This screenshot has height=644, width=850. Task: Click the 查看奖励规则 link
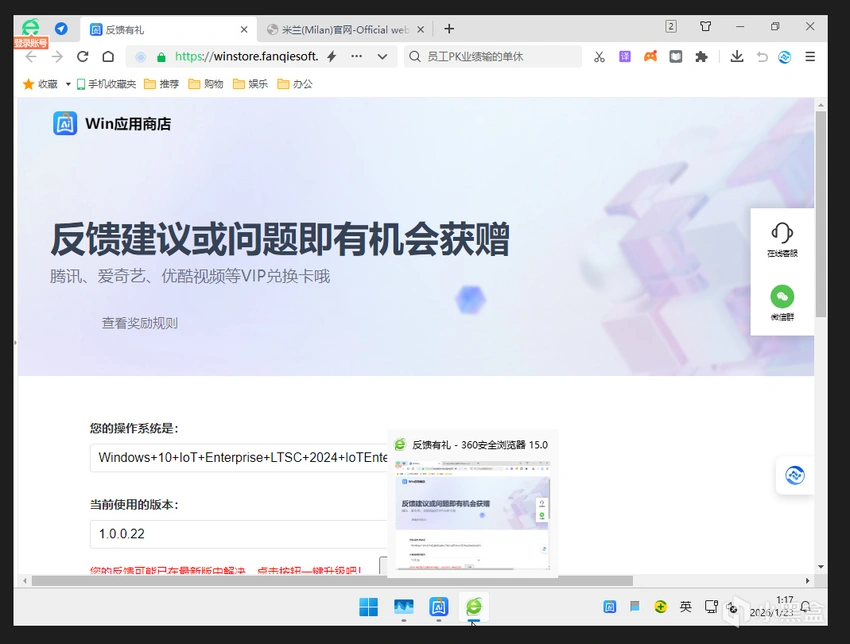[x=139, y=323]
